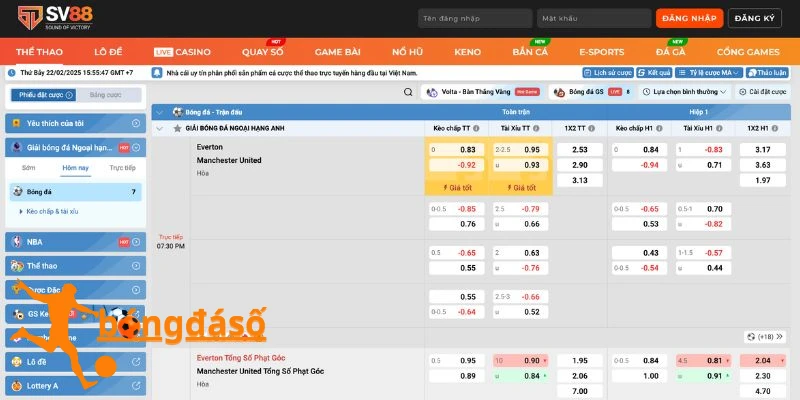Open Lô đề external link icon

pos(136,362)
